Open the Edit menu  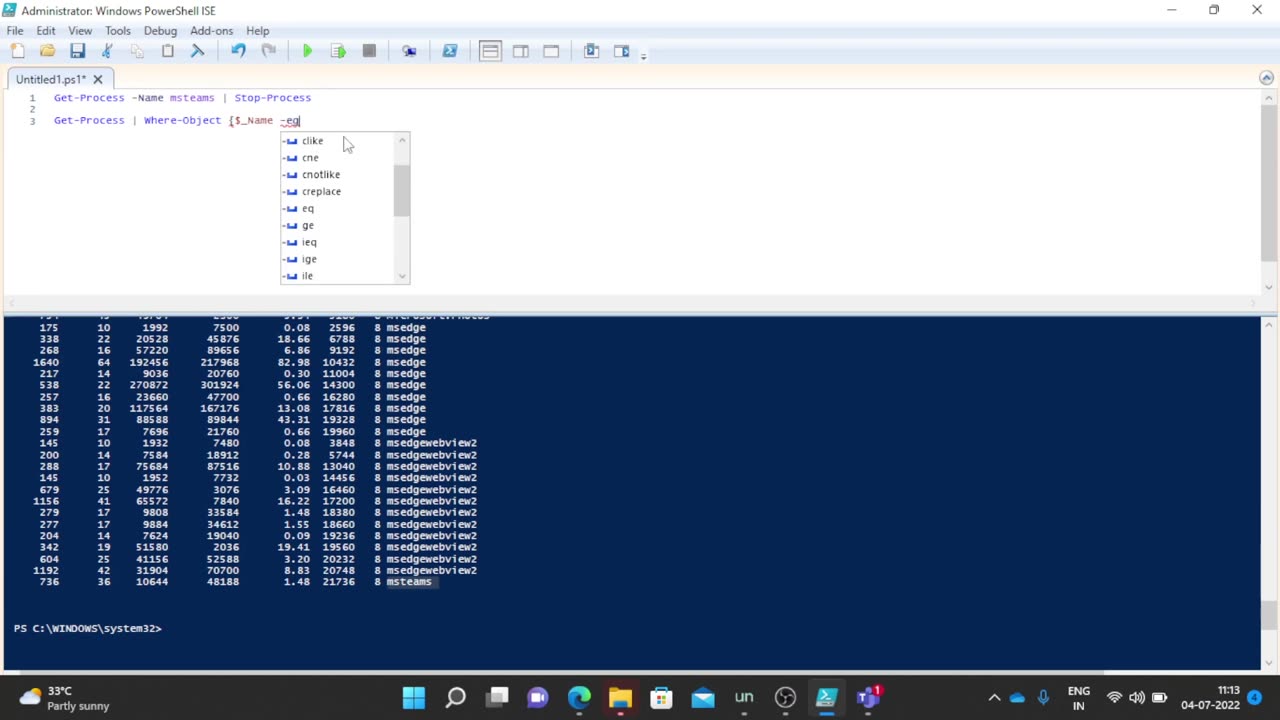pyautogui.click(x=46, y=31)
